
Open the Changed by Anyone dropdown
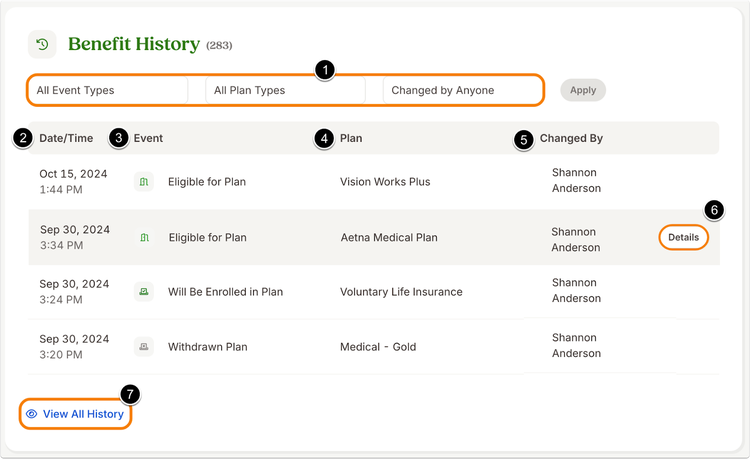[463, 90]
